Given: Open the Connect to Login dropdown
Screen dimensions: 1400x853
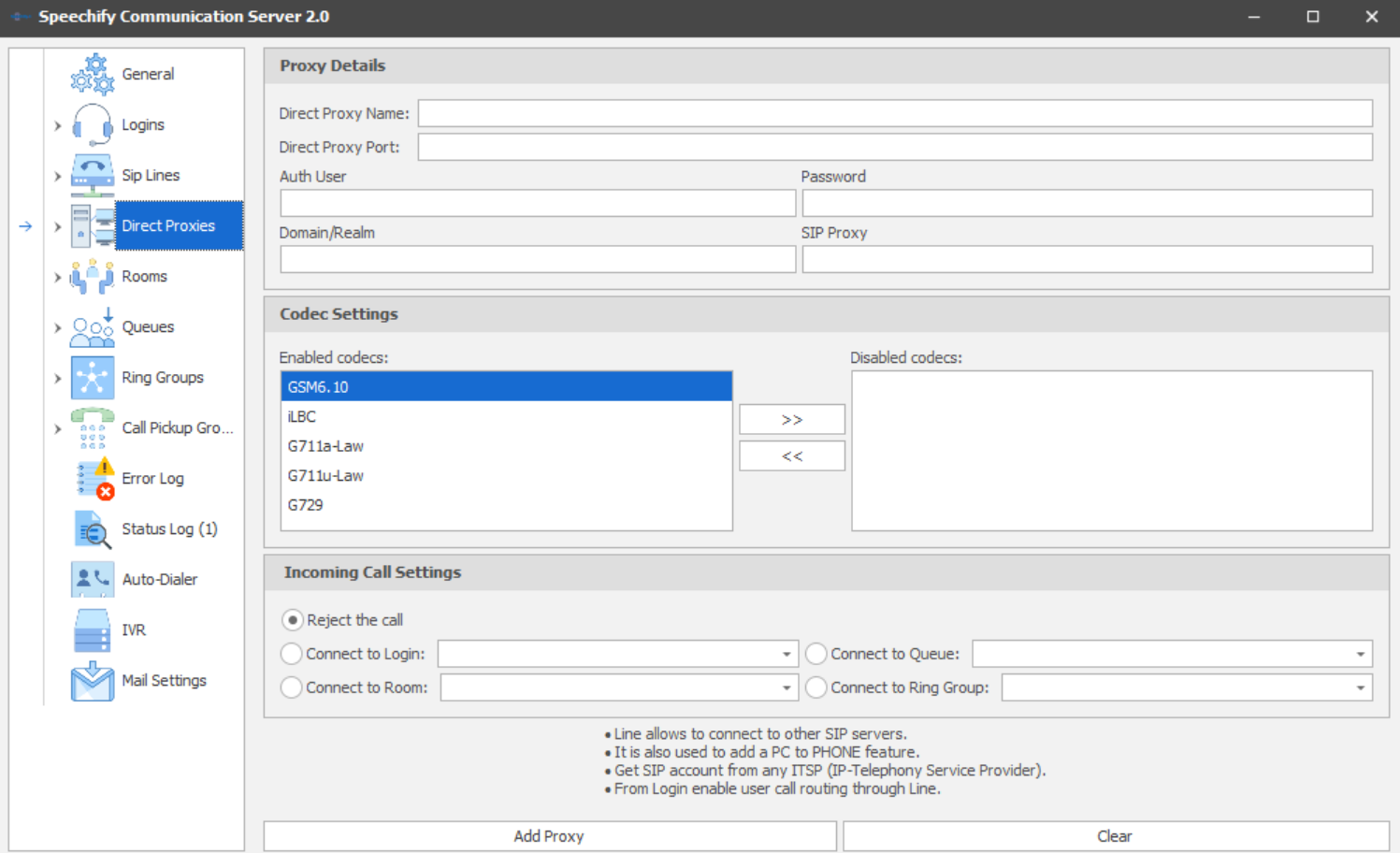Looking at the screenshot, I should click(787, 654).
